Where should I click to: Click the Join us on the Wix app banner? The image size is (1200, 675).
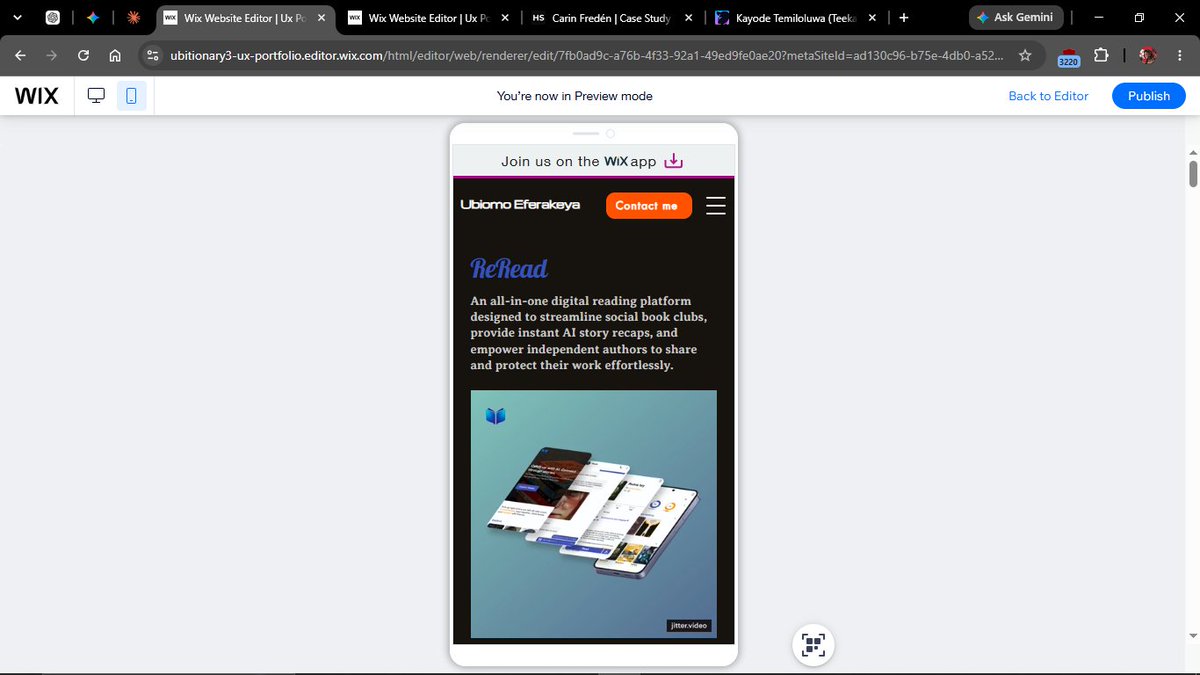pos(593,161)
